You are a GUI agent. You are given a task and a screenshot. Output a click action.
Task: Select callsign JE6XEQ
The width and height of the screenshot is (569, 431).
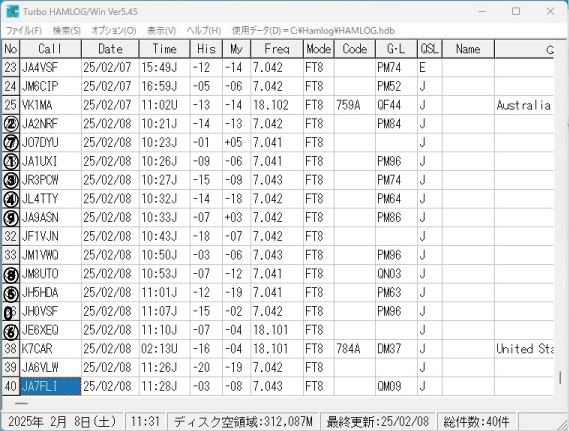click(x=40, y=330)
